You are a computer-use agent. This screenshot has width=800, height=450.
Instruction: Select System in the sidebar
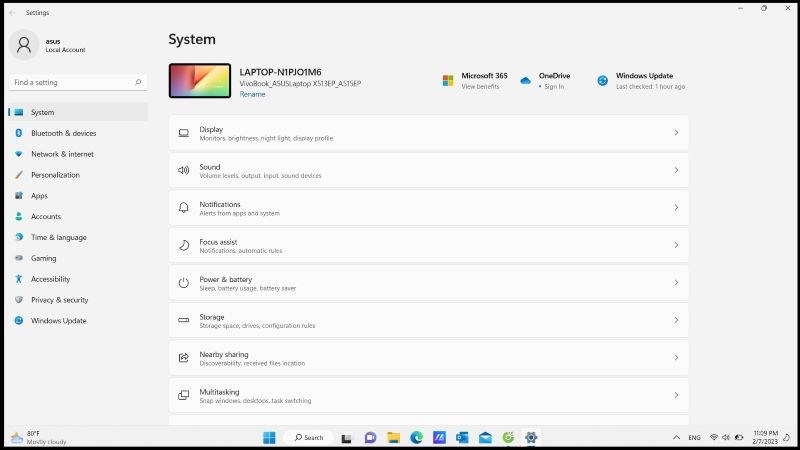click(x=78, y=112)
